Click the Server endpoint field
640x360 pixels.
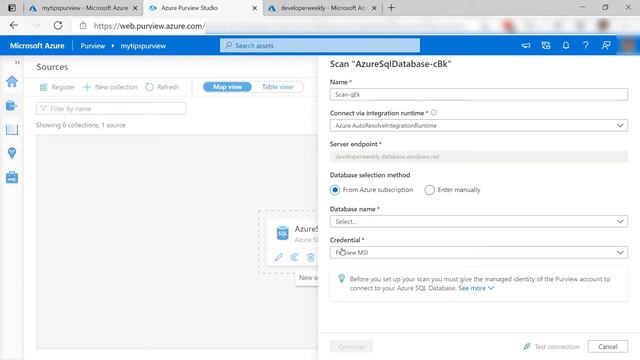point(479,156)
